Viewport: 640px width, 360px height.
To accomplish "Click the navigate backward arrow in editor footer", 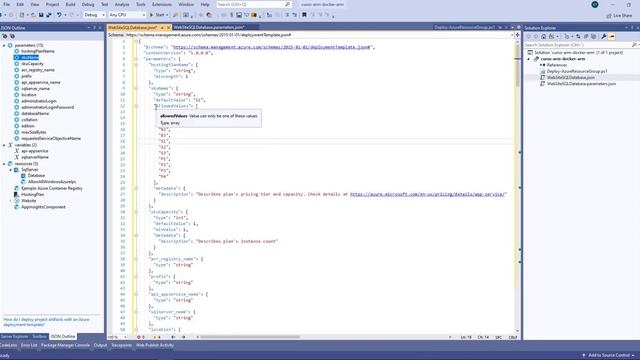I will click(173, 337).
